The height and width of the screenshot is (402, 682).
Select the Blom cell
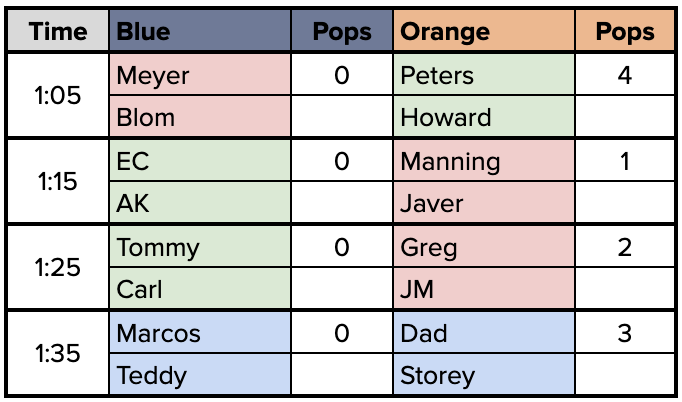click(x=200, y=116)
